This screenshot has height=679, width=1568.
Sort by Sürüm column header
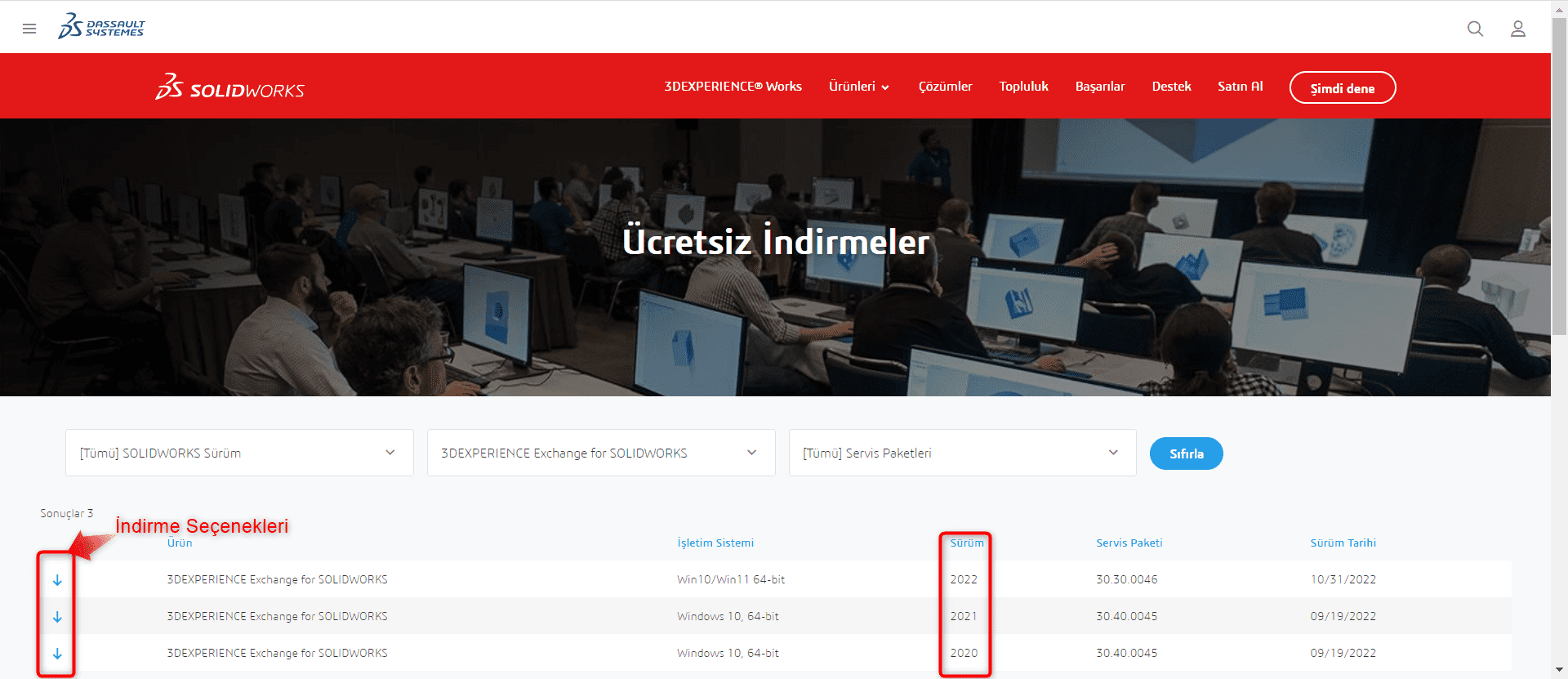point(967,543)
